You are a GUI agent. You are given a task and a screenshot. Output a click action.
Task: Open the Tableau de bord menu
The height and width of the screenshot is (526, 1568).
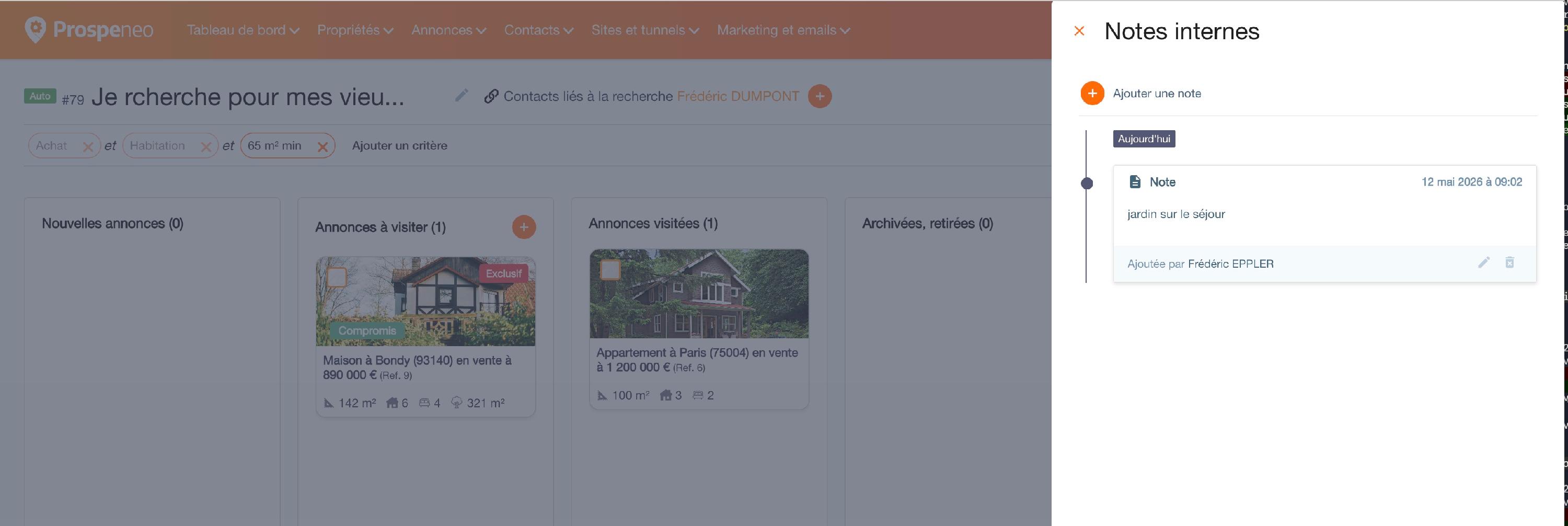click(243, 30)
